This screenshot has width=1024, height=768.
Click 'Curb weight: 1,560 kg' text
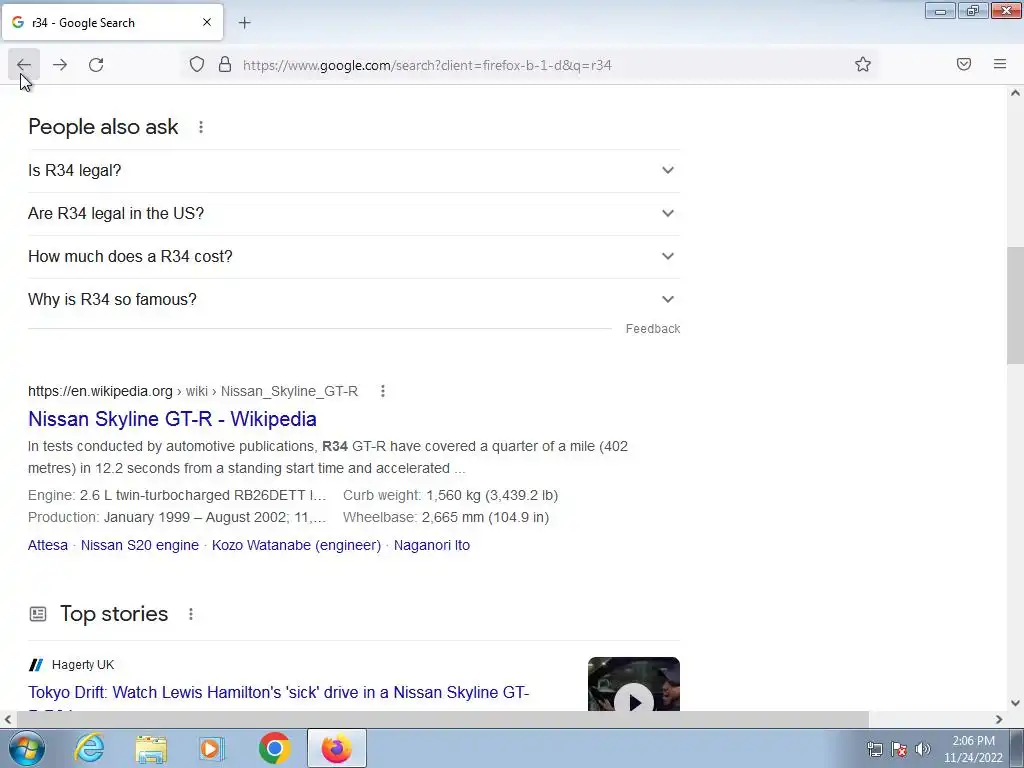pyautogui.click(x=451, y=495)
